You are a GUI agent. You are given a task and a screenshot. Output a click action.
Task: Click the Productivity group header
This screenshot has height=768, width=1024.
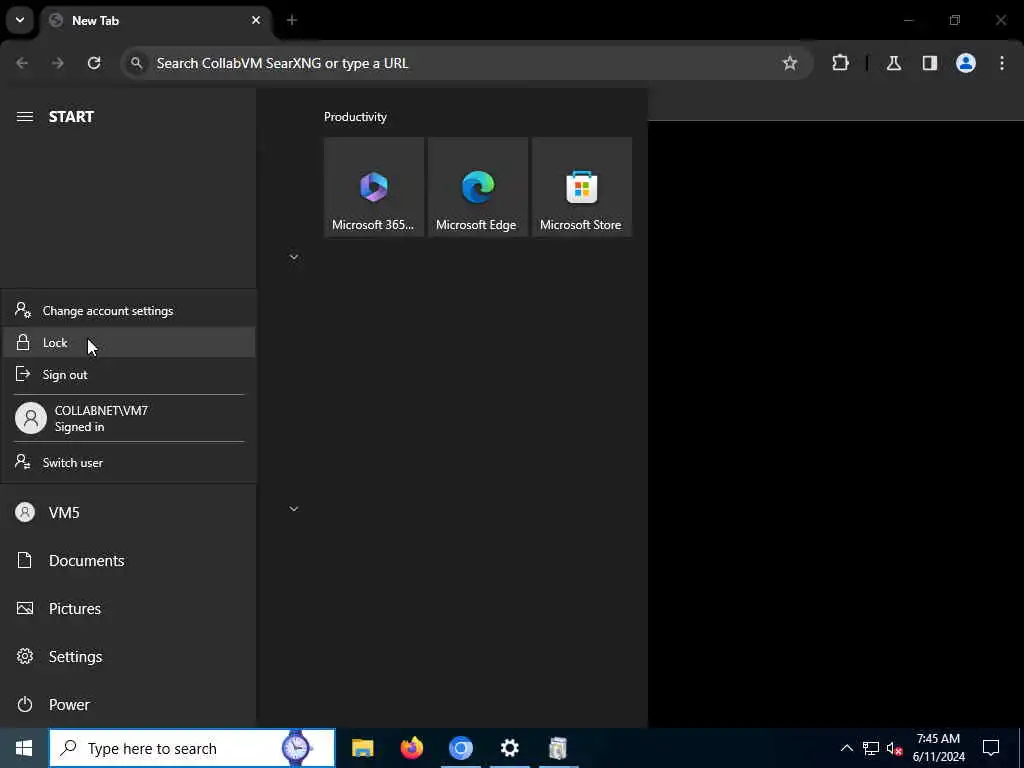[355, 117]
